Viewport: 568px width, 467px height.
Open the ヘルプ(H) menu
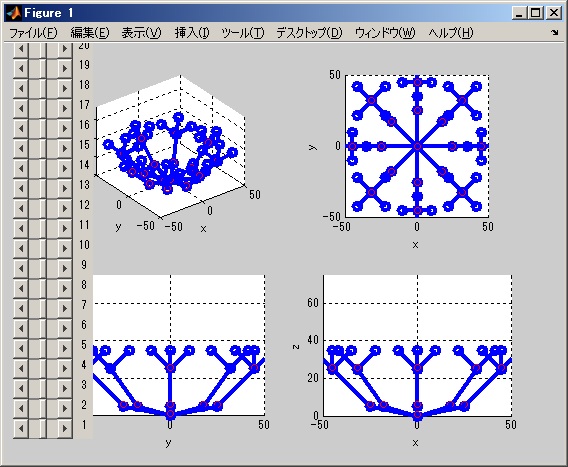pyautogui.click(x=451, y=33)
